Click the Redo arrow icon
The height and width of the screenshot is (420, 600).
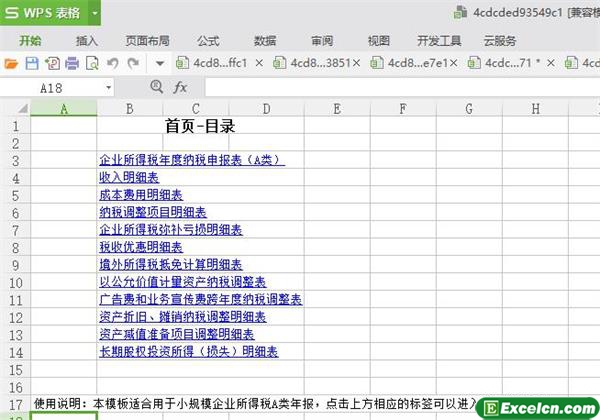133,63
